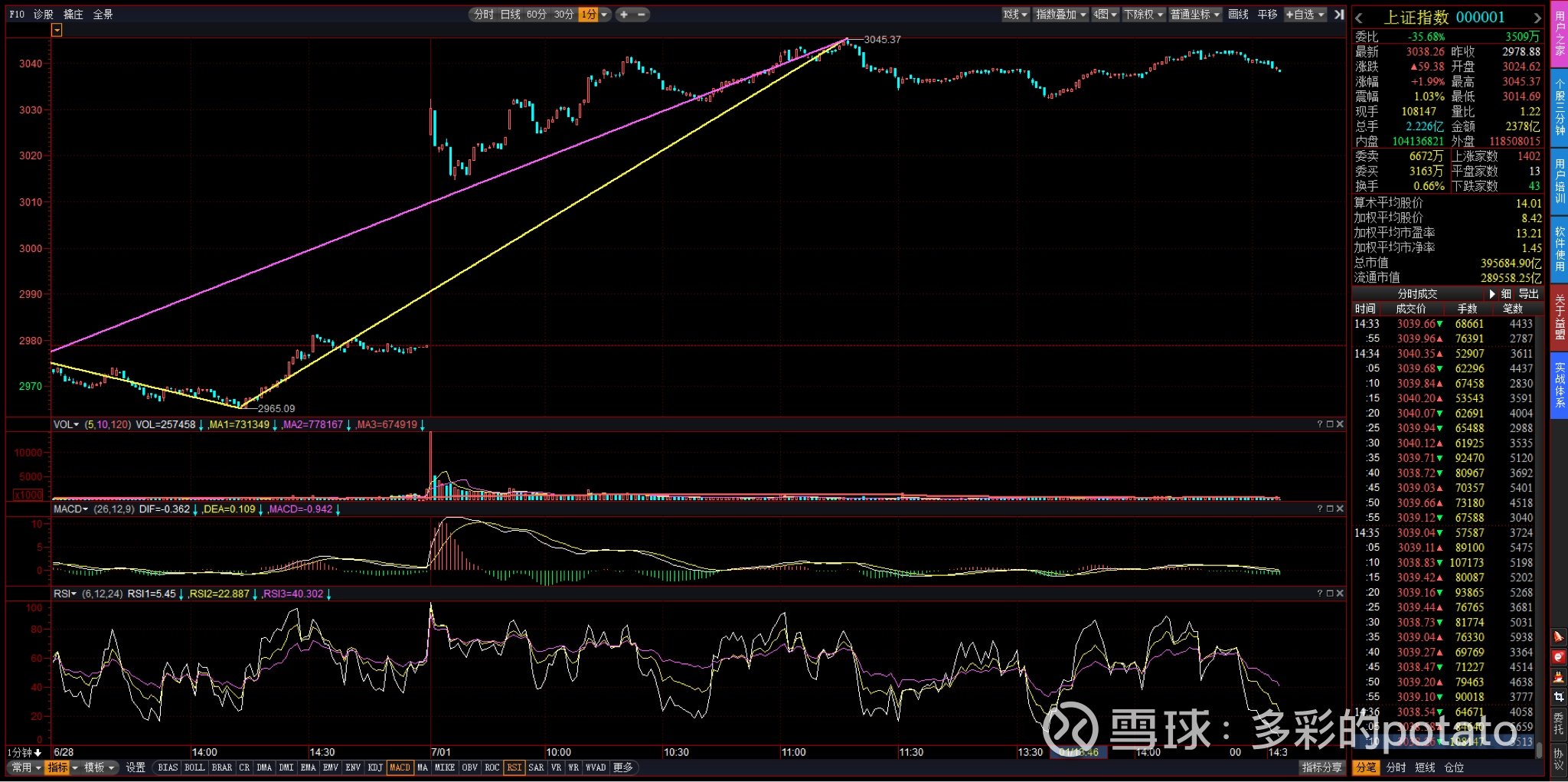The image size is (1568, 782).
Task: Click the 导出 export button
Action: [1528, 294]
